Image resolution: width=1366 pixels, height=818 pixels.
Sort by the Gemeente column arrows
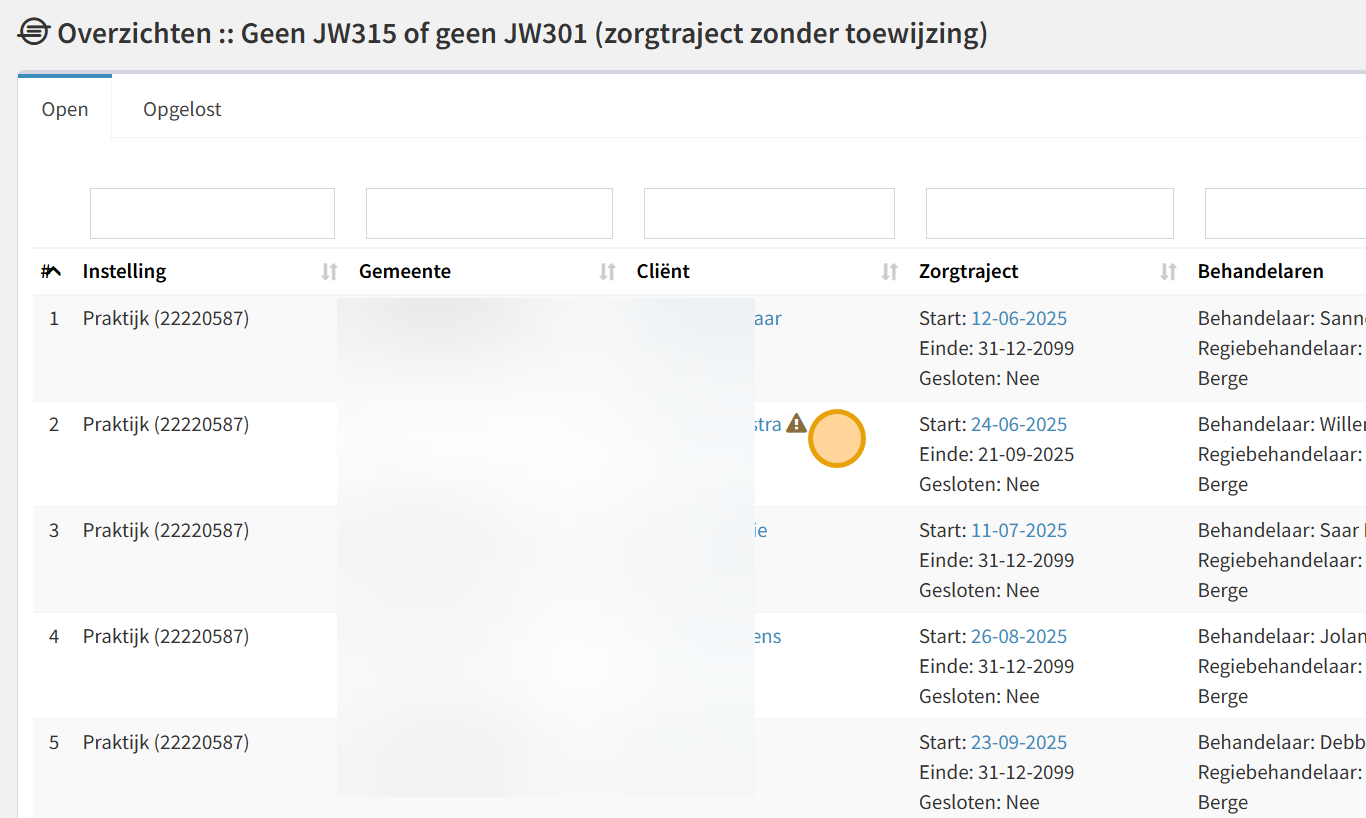point(607,272)
